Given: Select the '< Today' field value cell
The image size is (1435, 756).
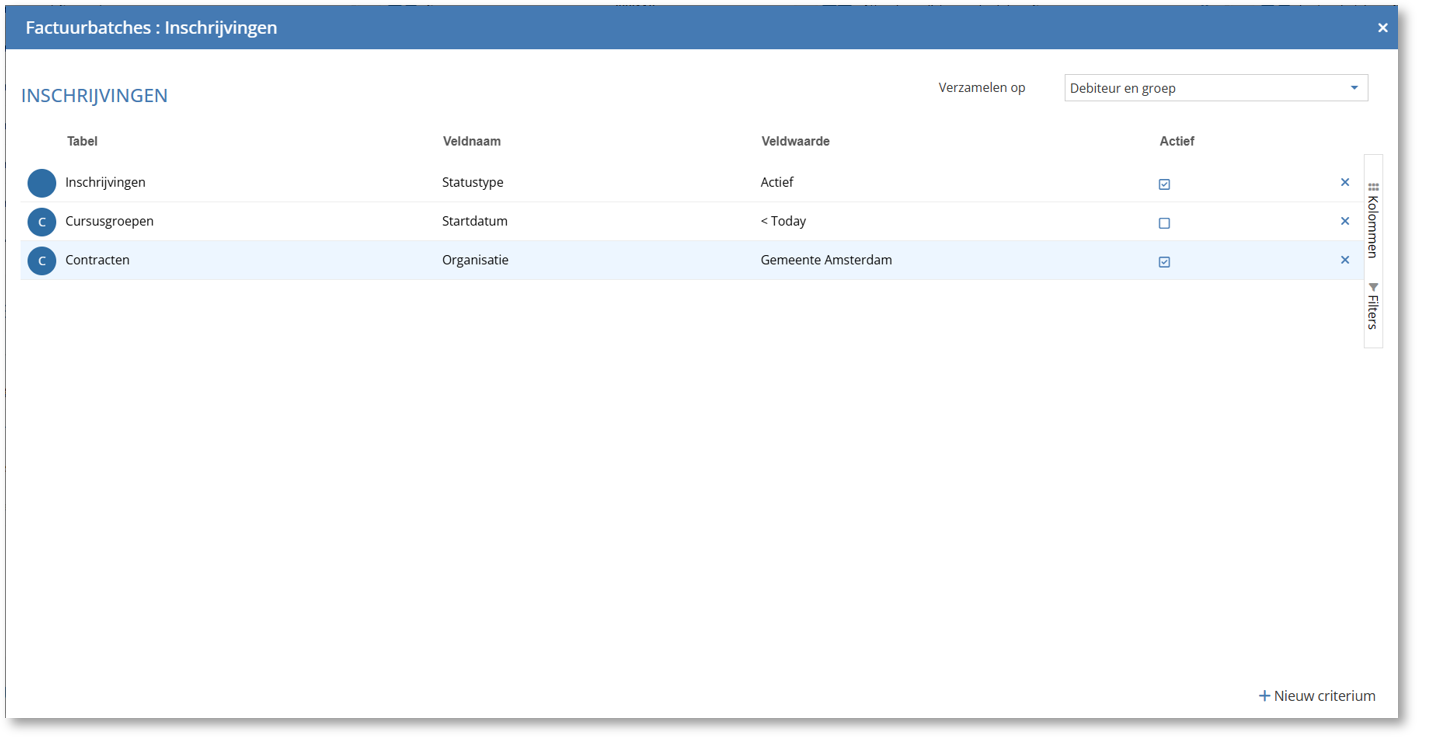Looking at the screenshot, I should [x=783, y=221].
